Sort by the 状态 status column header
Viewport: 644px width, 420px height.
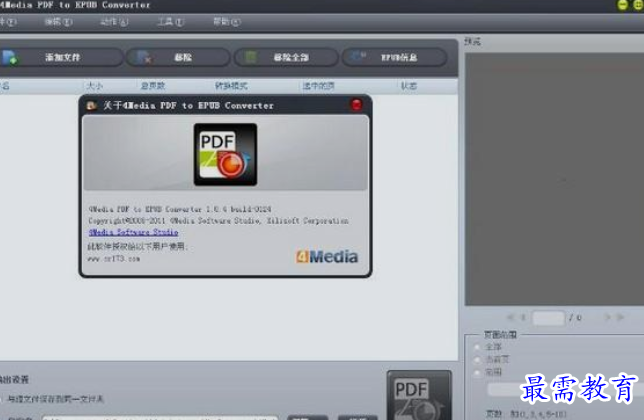[x=409, y=86]
